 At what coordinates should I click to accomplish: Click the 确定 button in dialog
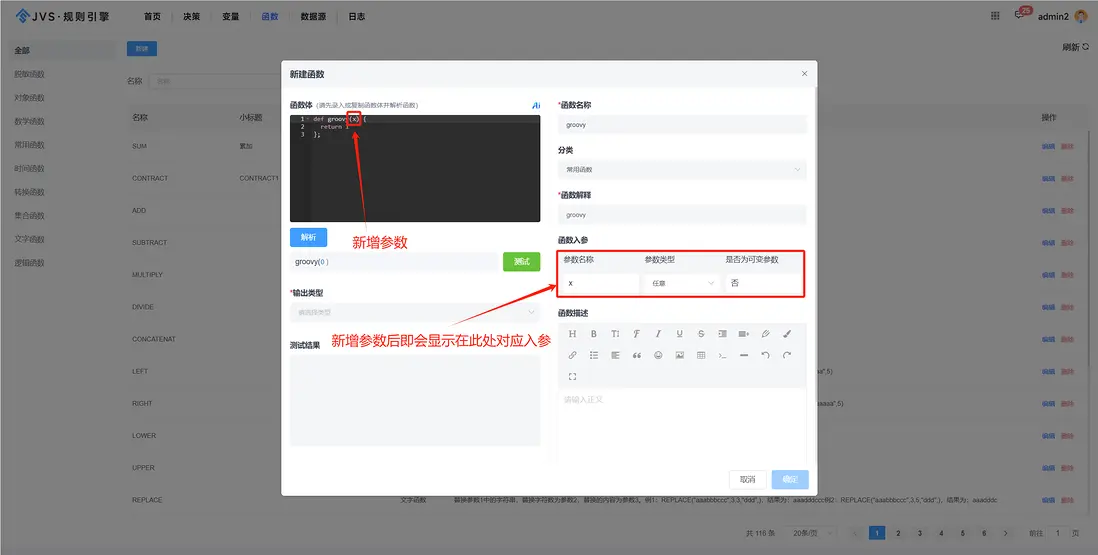tap(790, 479)
